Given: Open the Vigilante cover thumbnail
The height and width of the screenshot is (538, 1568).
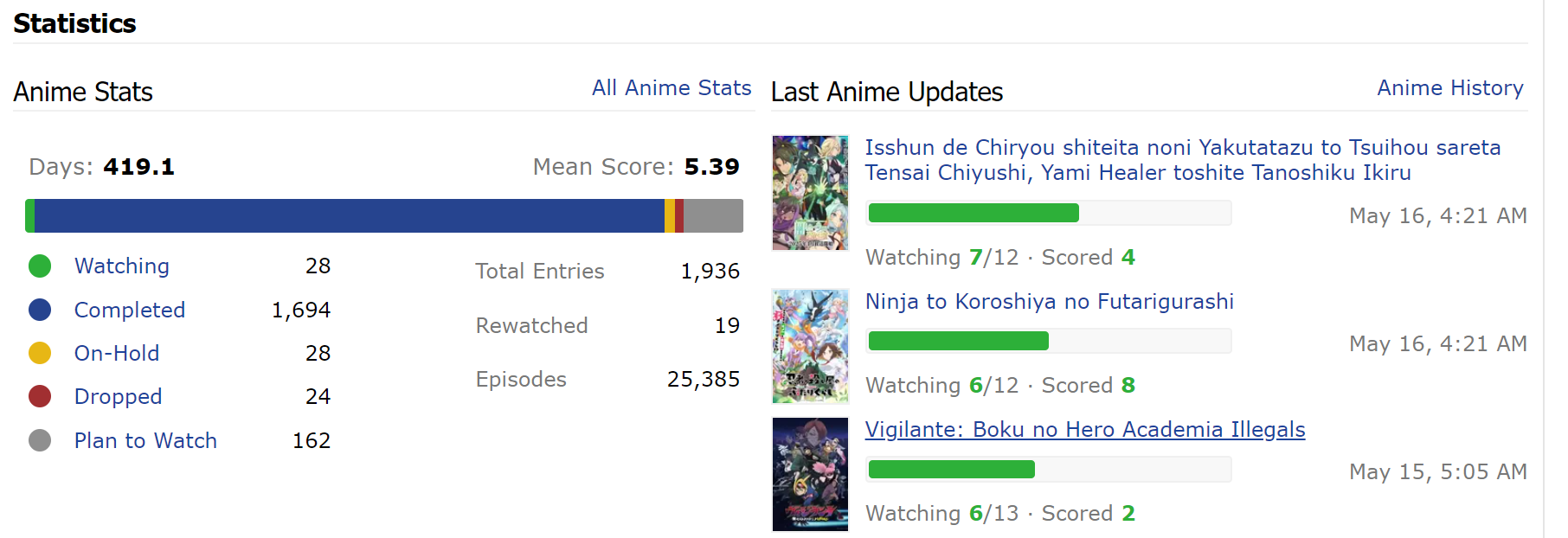Looking at the screenshot, I should (x=810, y=474).
